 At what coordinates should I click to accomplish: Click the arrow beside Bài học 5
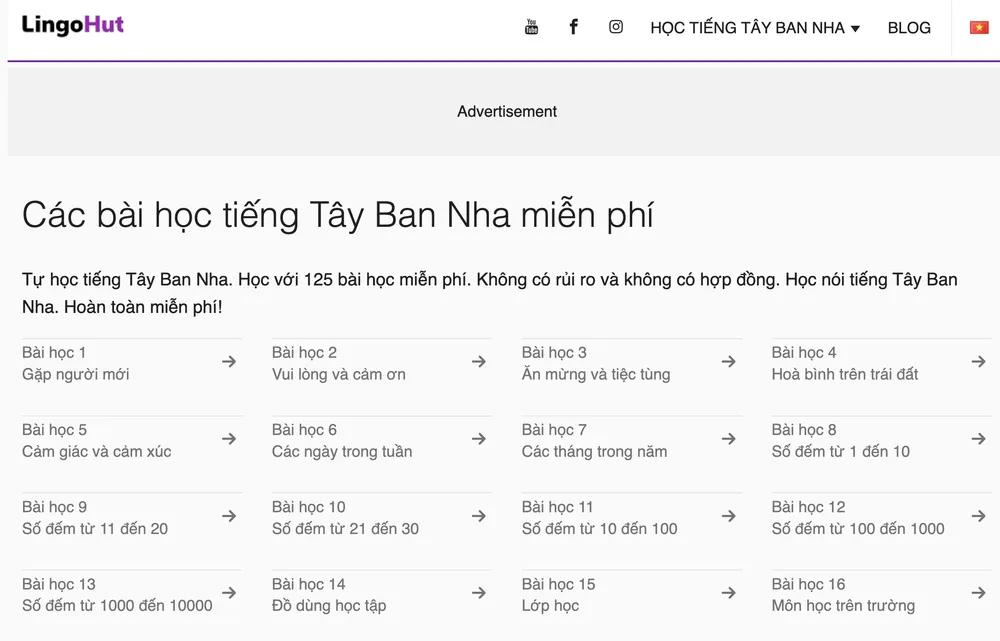point(229,438)
